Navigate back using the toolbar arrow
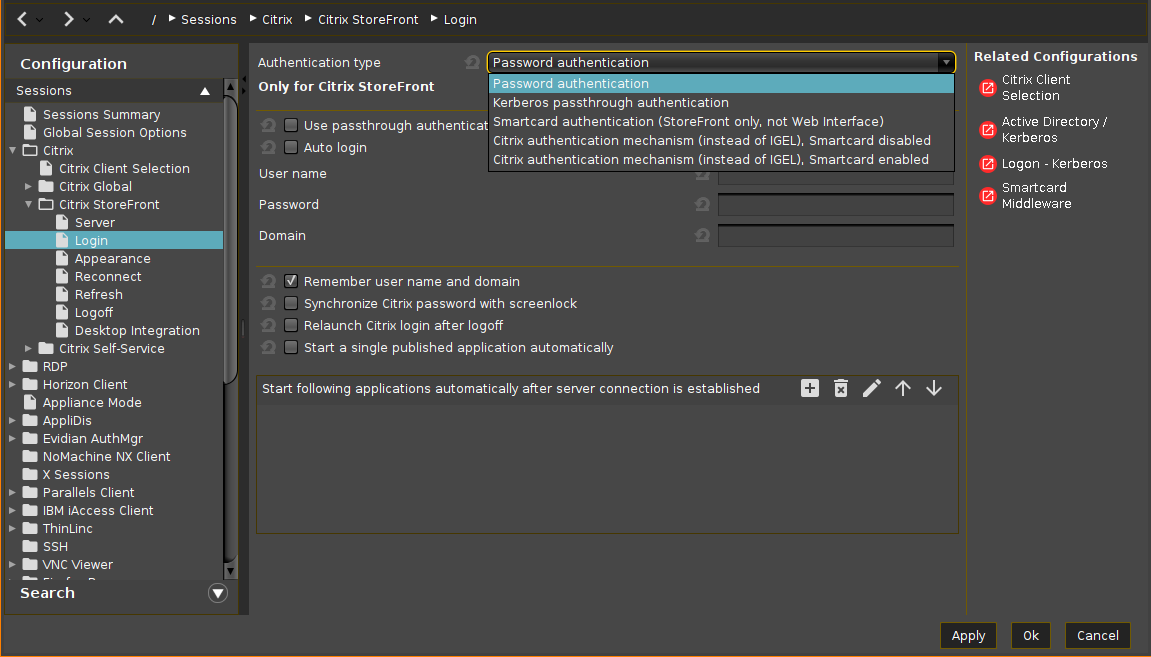 (20, 18)
